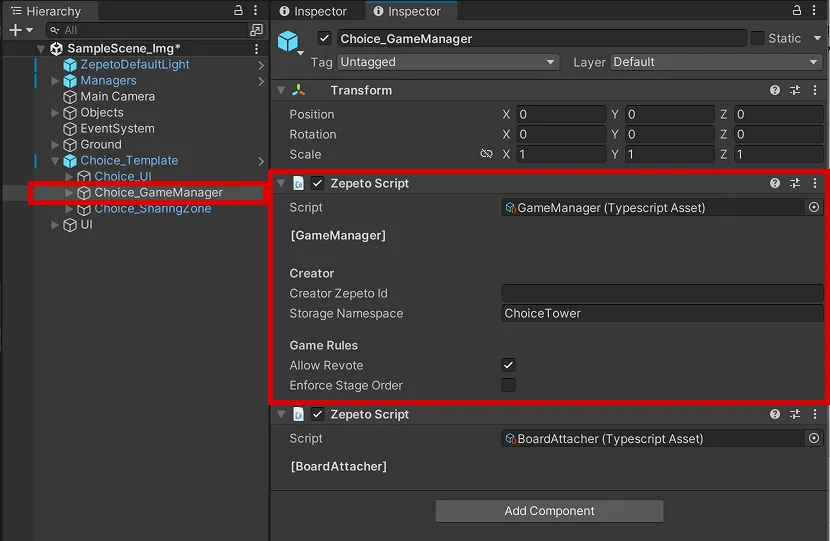Collapse the GameManager Zepeto Script foldout

[281, 183]
